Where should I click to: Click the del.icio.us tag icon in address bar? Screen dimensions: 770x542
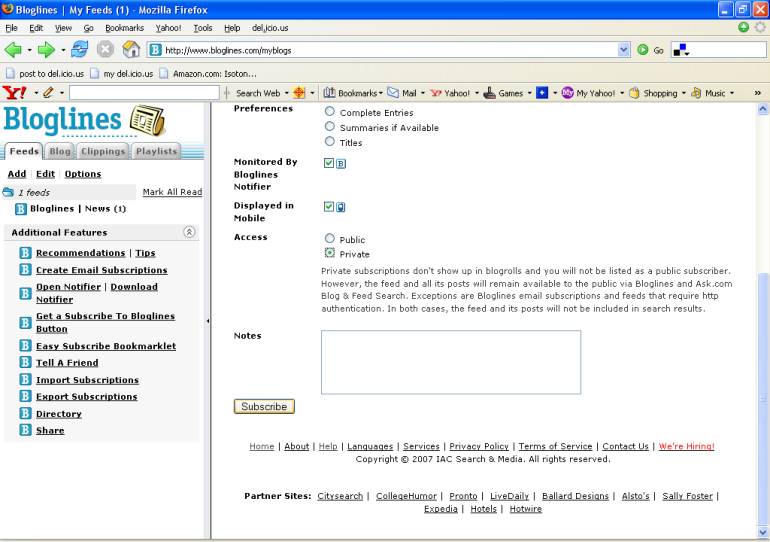pos(680,50)
